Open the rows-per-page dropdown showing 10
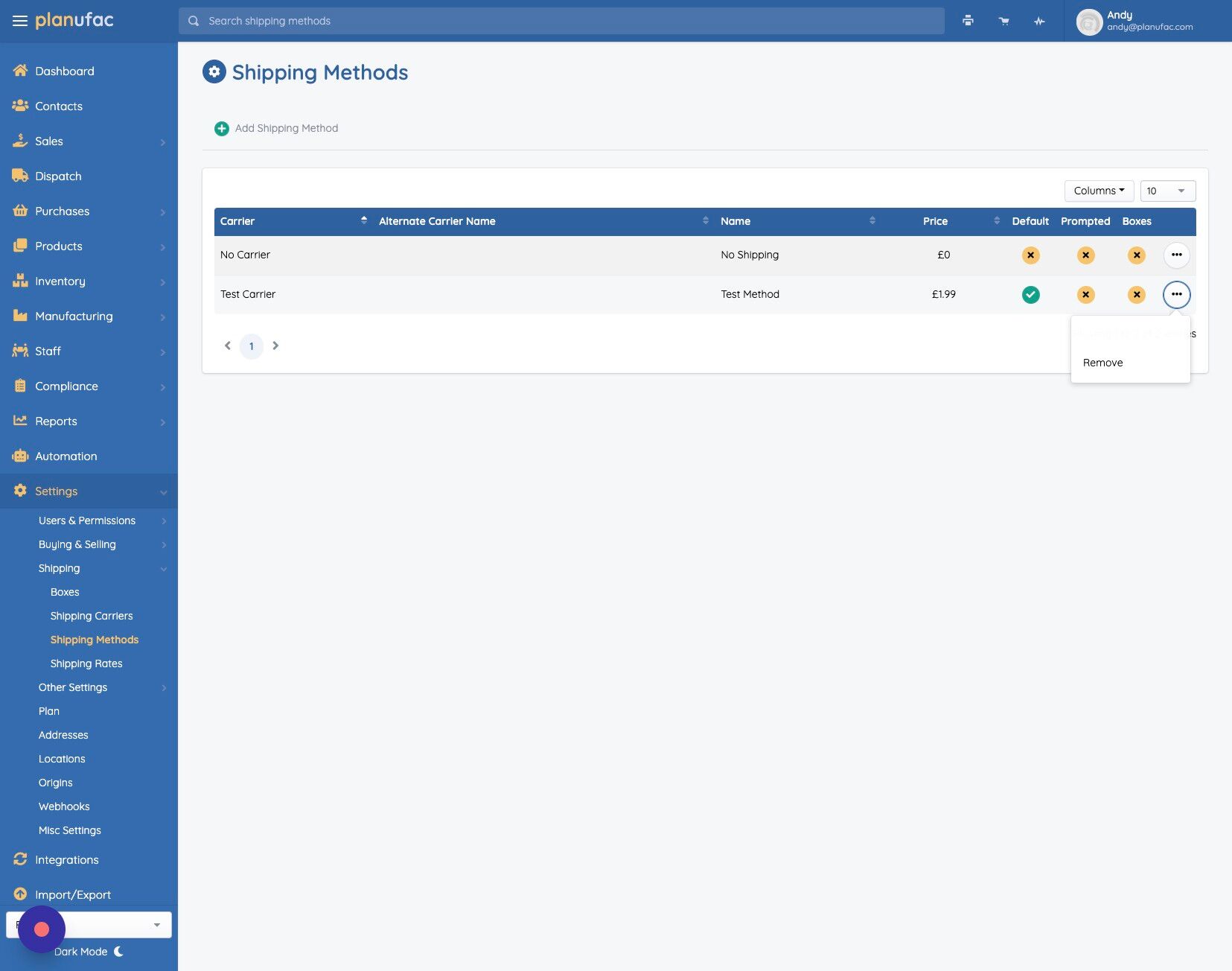1232x971 pixels. point(1168,191)
